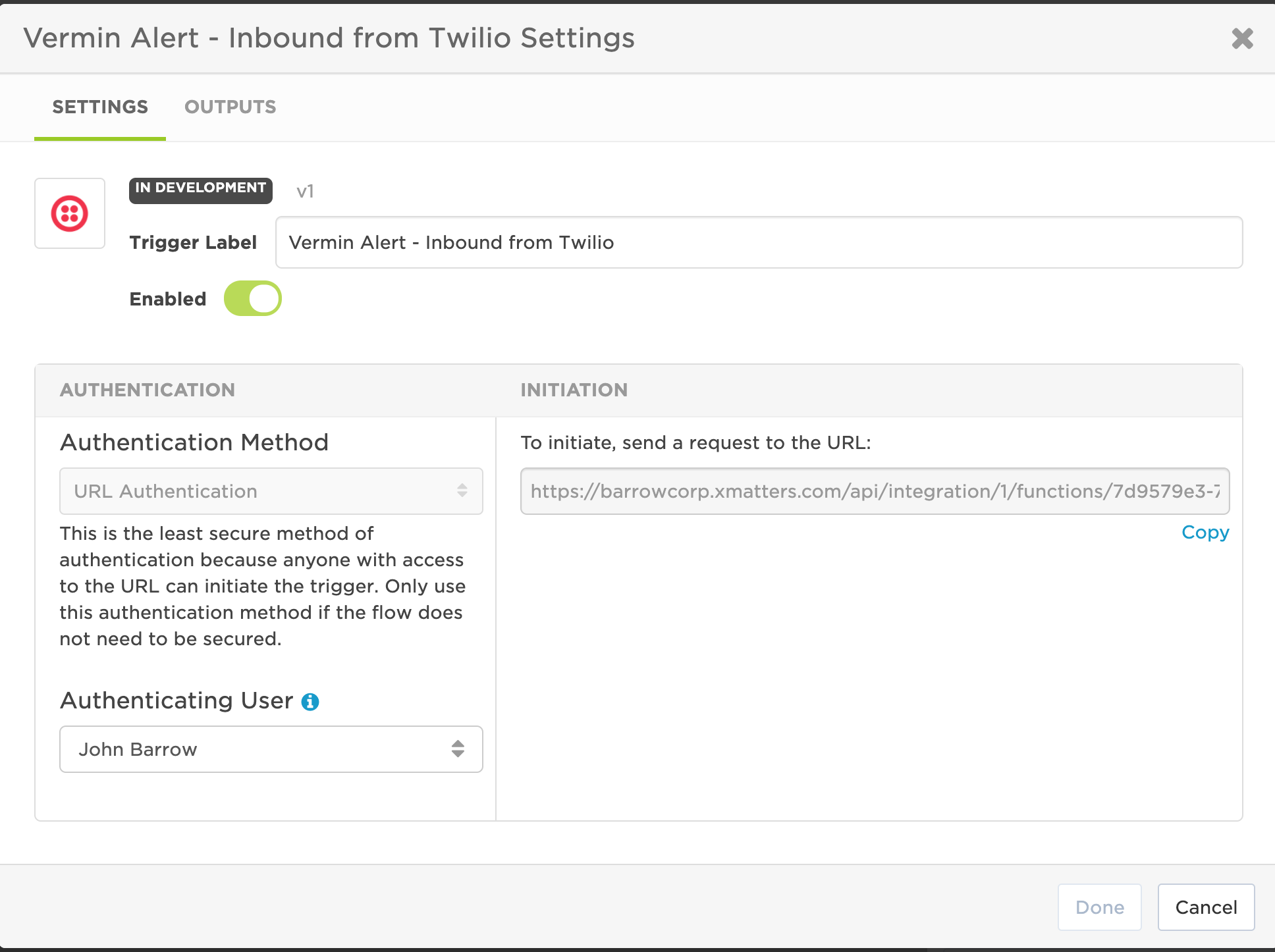Click the URL Authentication selector arrows
This screenshot has height=952, width=1275.
[462, 491]
